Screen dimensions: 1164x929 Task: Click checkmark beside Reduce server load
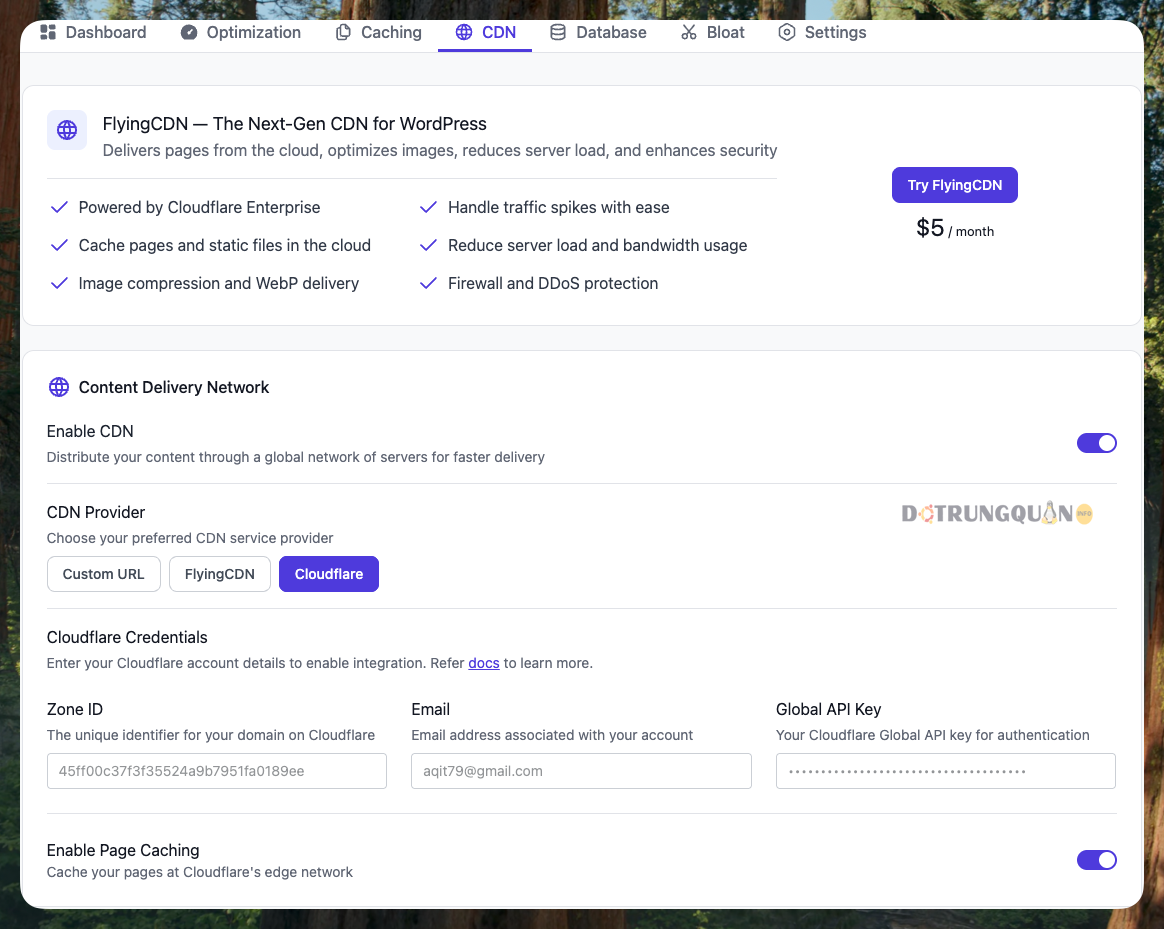[x=428, y=245]
